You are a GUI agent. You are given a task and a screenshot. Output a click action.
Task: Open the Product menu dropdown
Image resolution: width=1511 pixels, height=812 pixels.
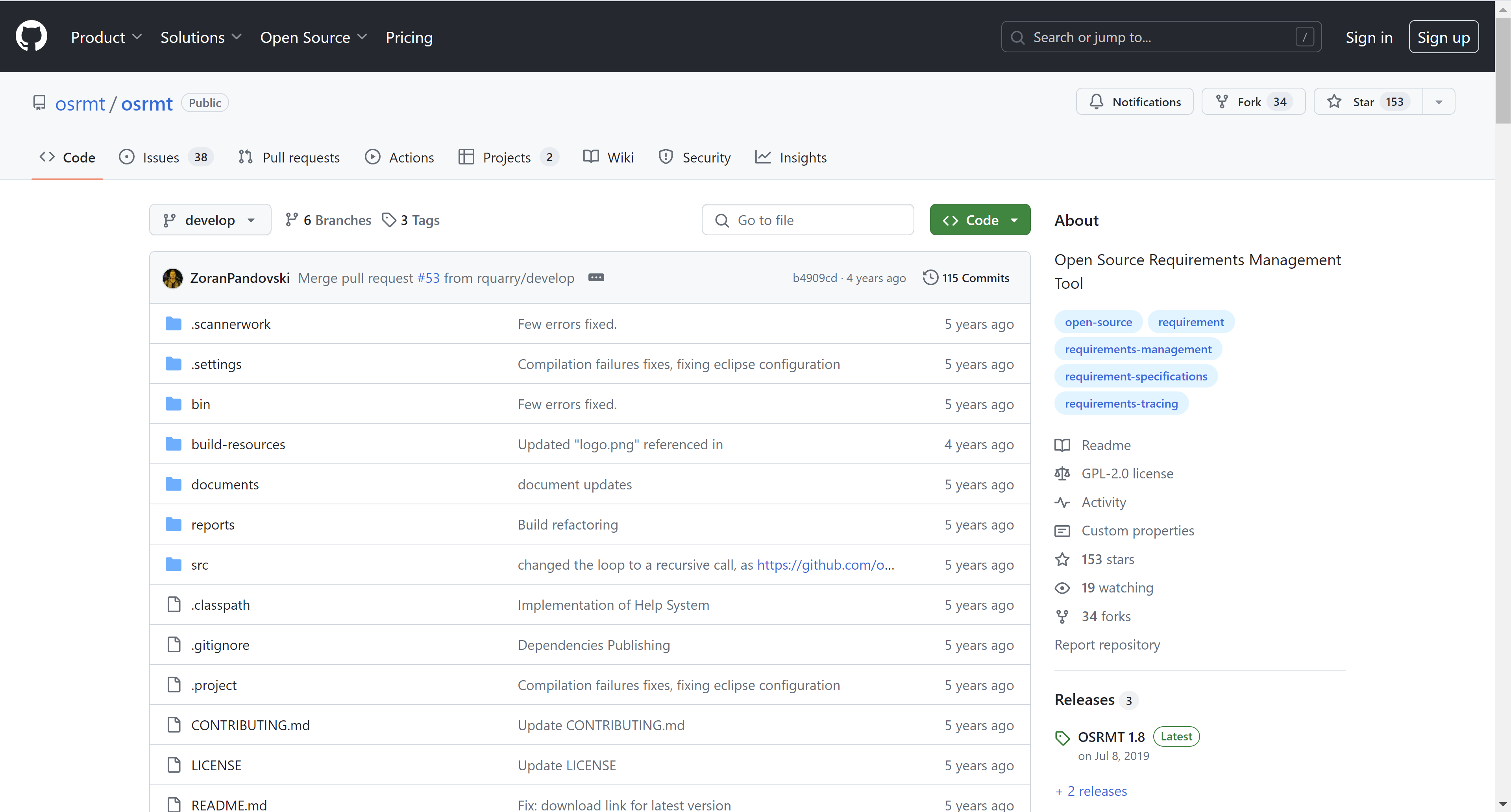click(106, 37)
